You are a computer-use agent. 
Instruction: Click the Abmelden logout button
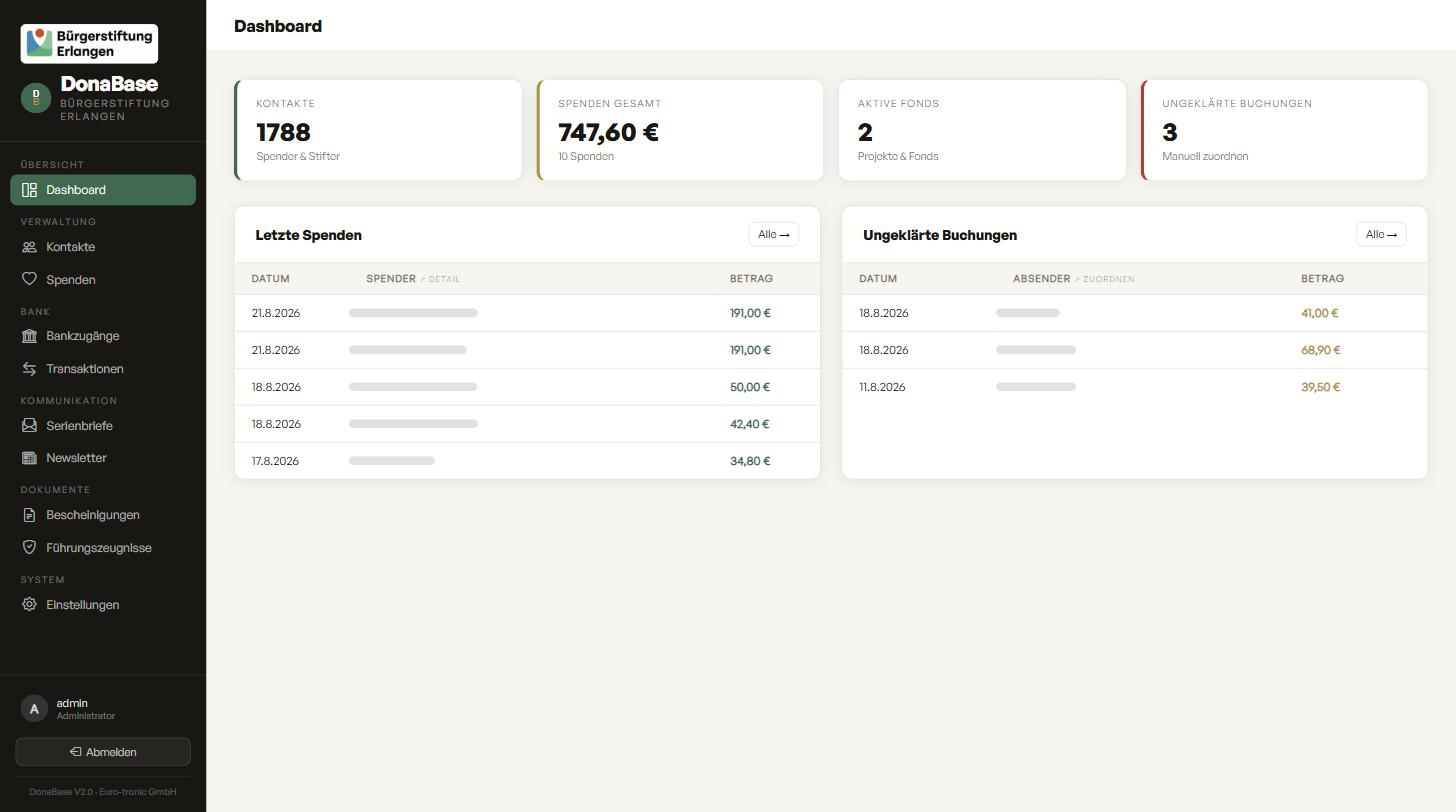point(103,752)
